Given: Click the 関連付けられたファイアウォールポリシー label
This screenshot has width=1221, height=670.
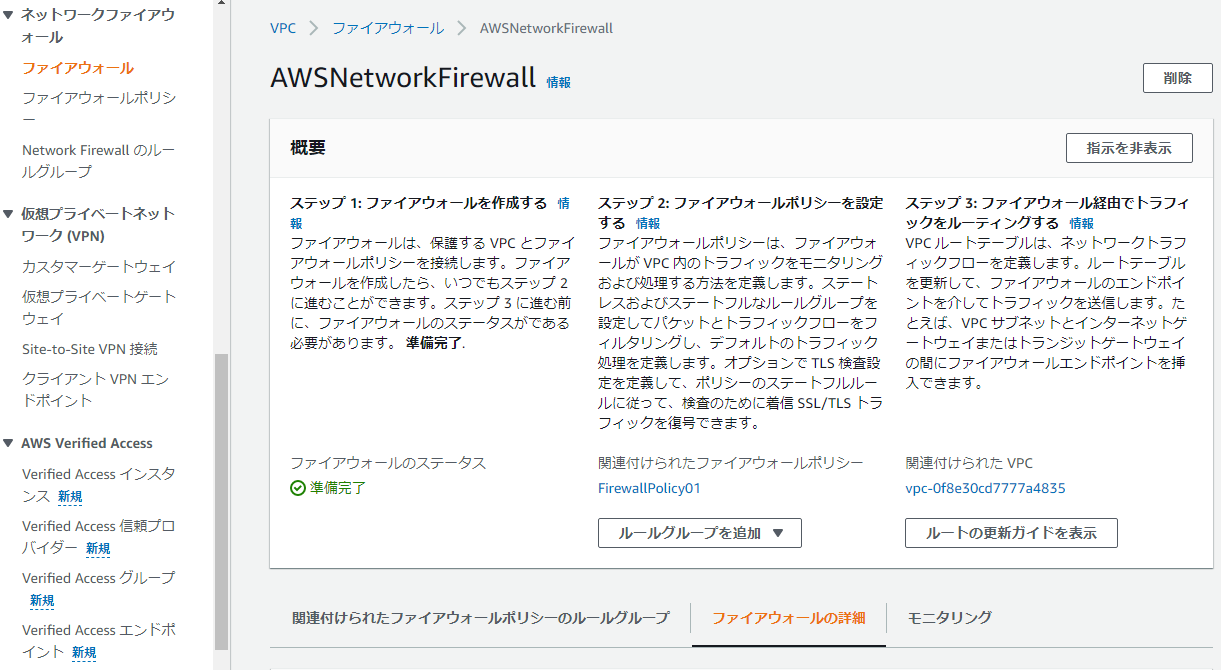Looking at the screenshot, I should (x=730, y=463).
